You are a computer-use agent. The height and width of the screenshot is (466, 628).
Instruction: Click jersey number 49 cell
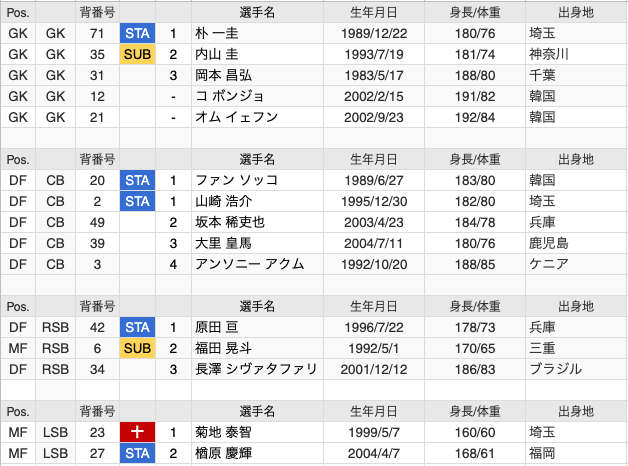click(97, 222)
